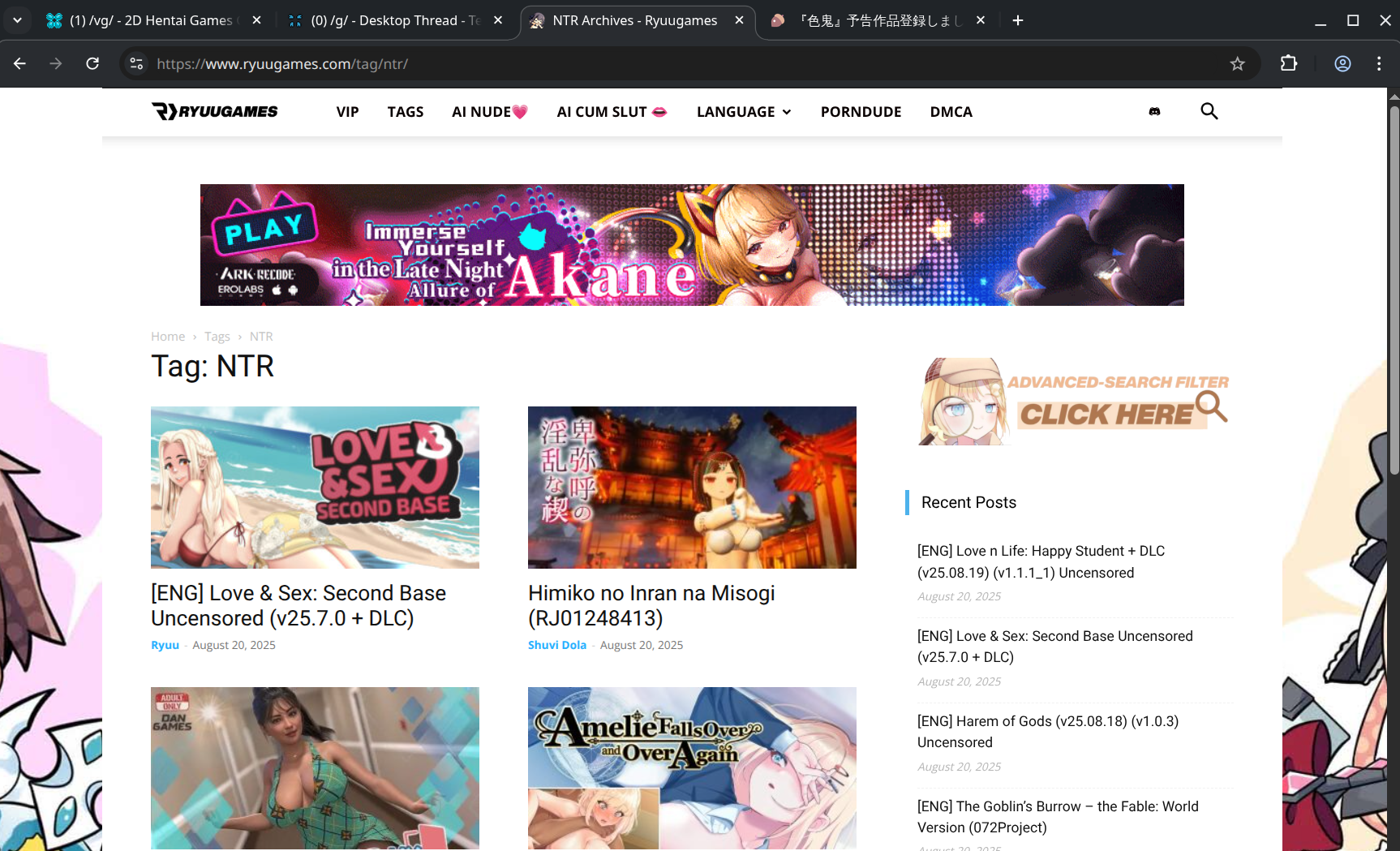Open the Himiko no Inran na Misogi title

(x=651, y=606)
